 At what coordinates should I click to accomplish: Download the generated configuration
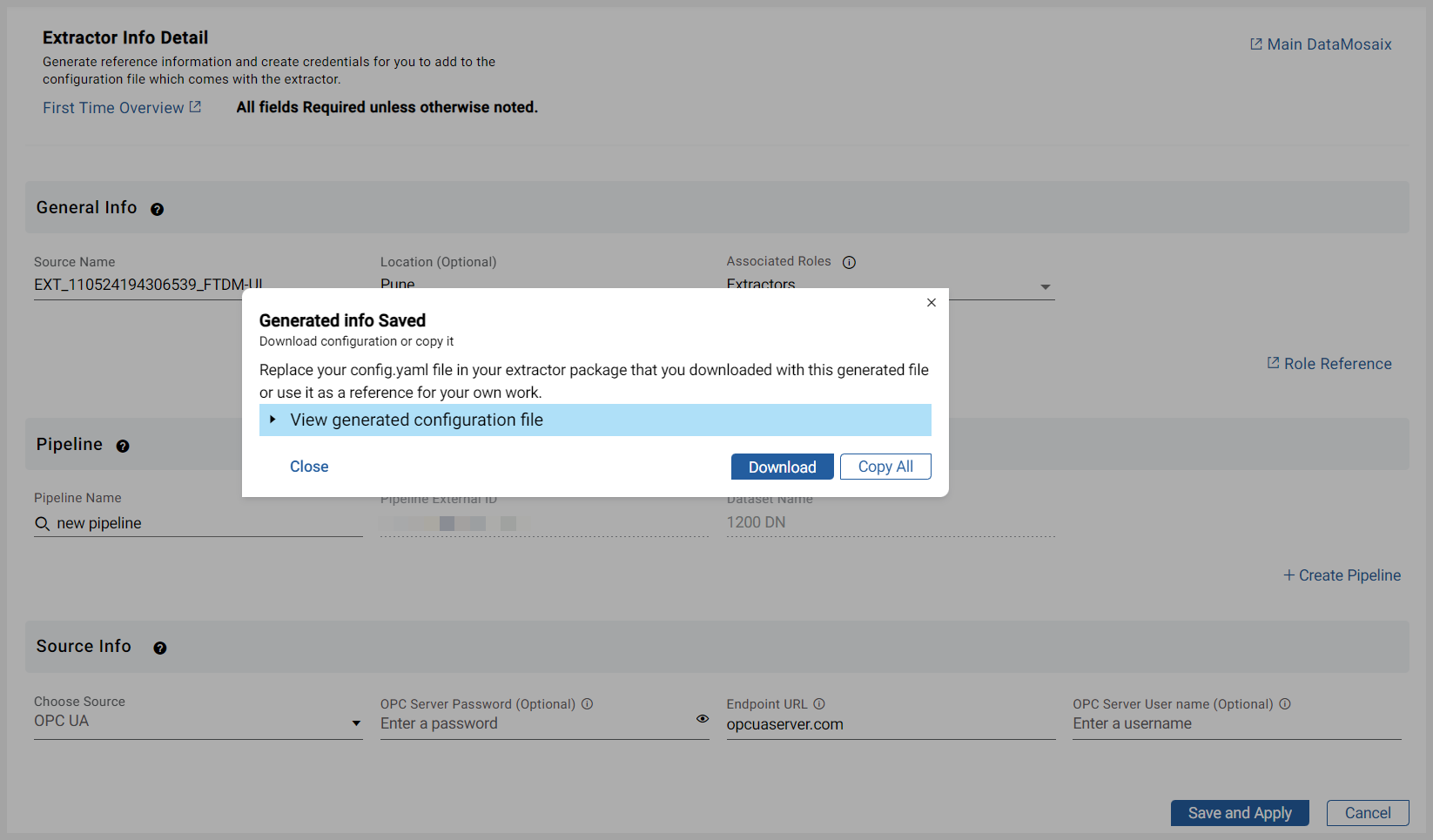tap(782, 467)
